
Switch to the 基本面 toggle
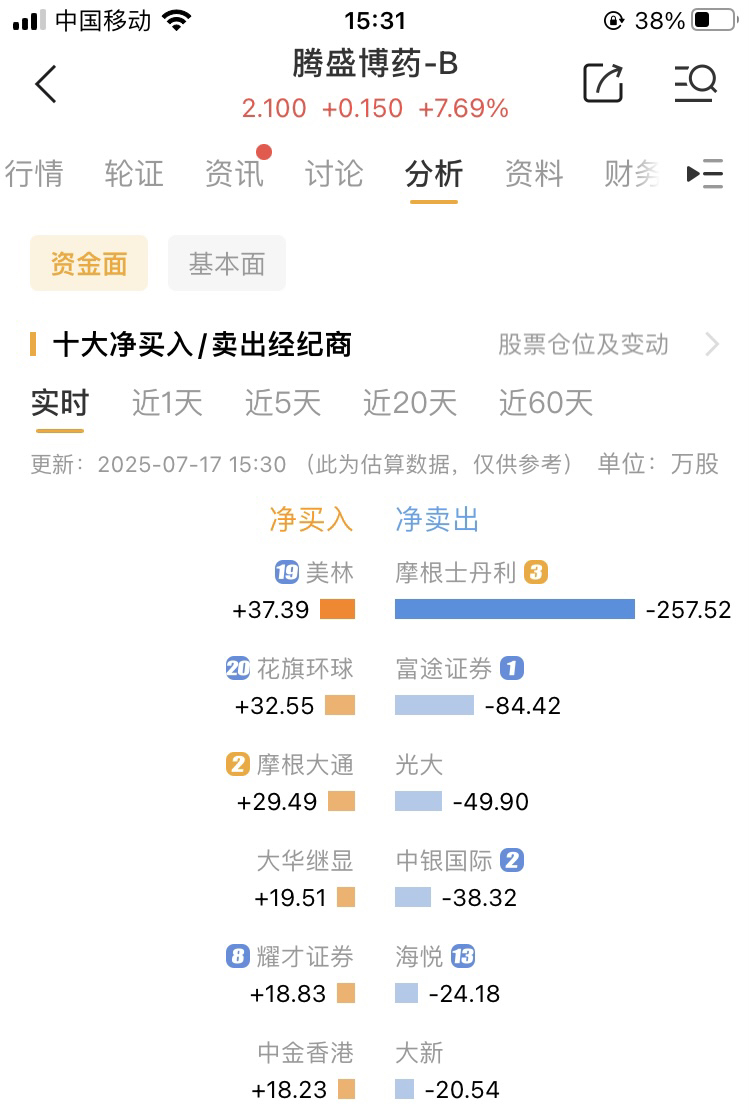(x=227, y=263)
